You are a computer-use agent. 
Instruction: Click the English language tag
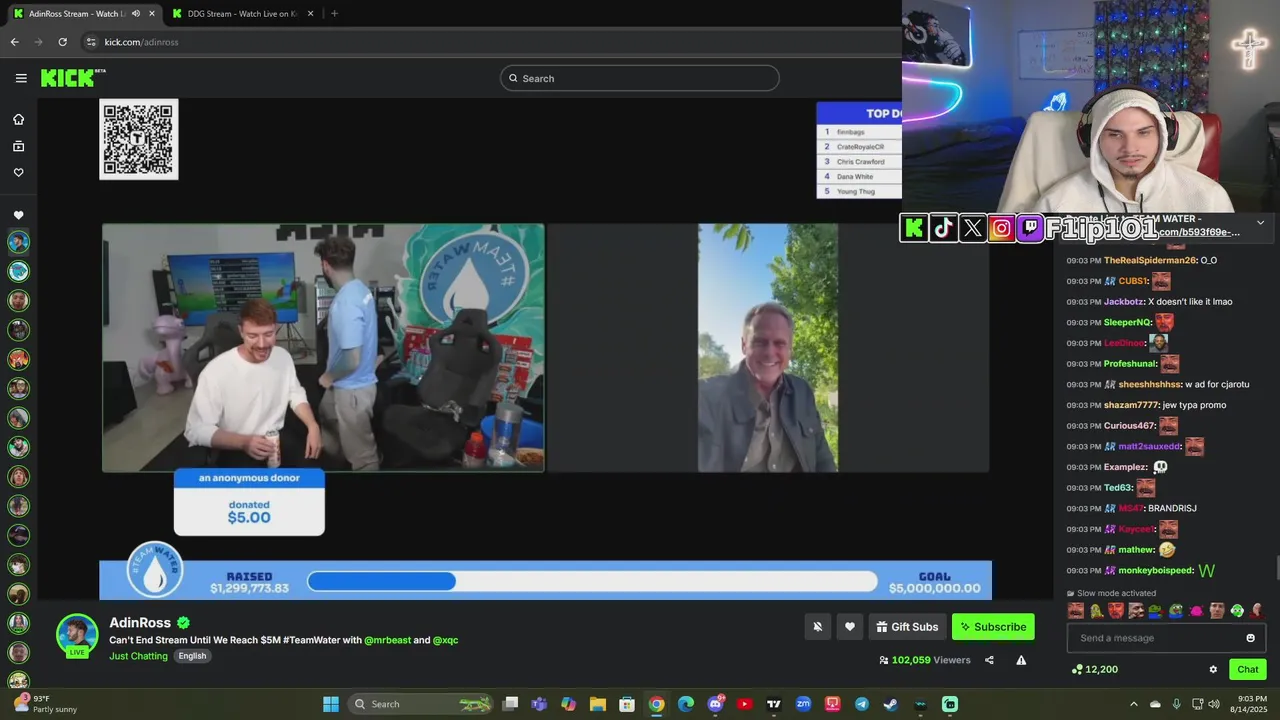pos(192,656)
